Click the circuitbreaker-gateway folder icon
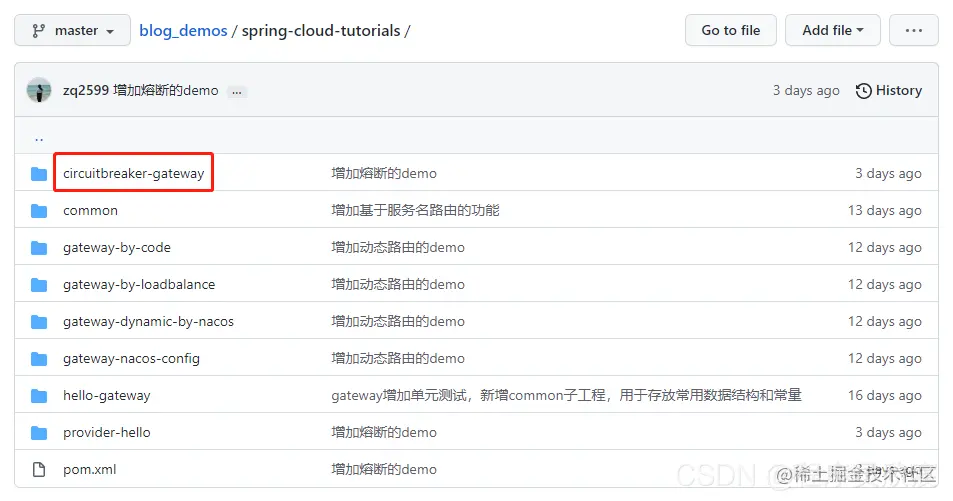 click(x=39, y=174)
